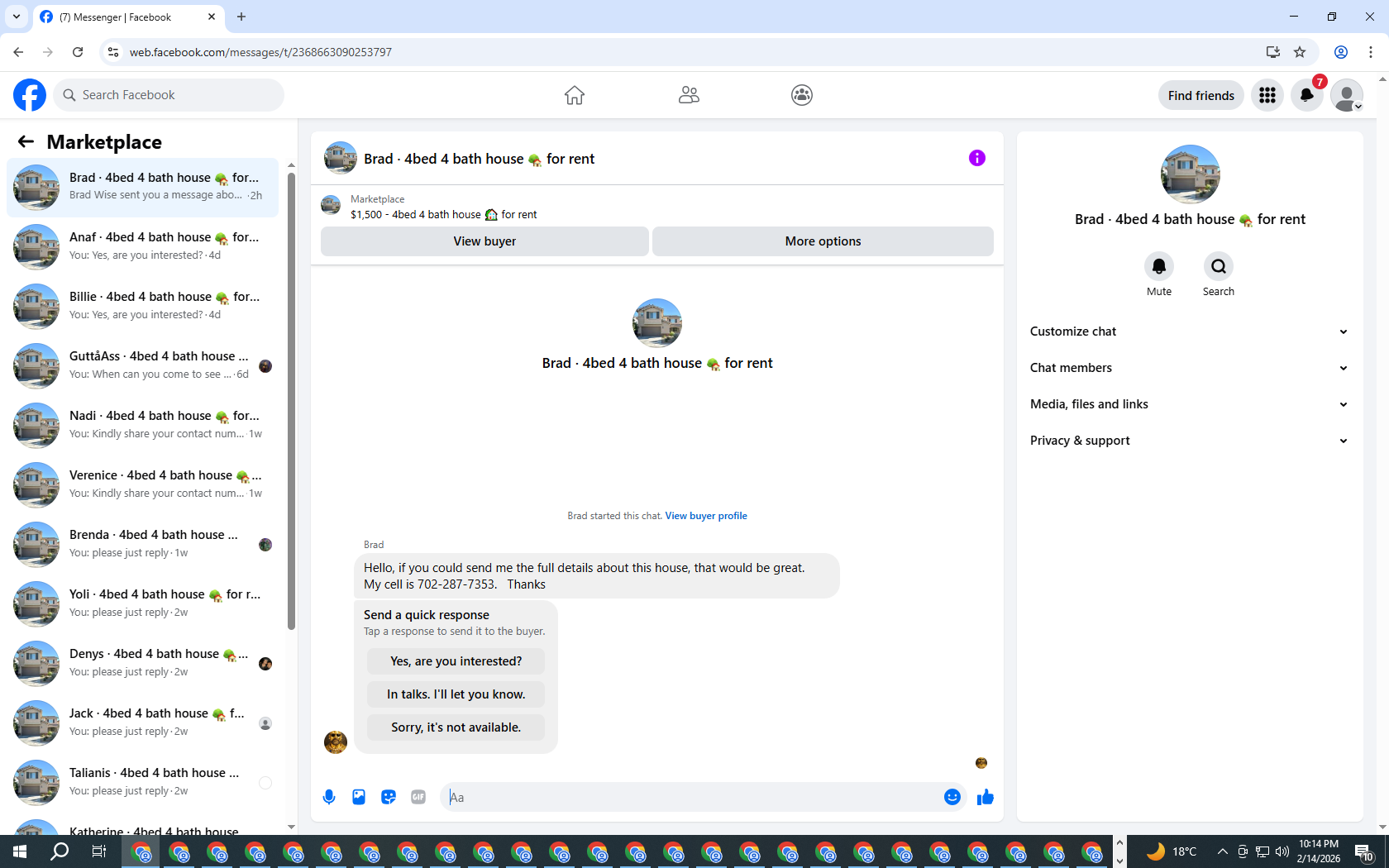The image size is (1389, 868).
Task: Expand Chat members section
Action: click(1190, 368)
